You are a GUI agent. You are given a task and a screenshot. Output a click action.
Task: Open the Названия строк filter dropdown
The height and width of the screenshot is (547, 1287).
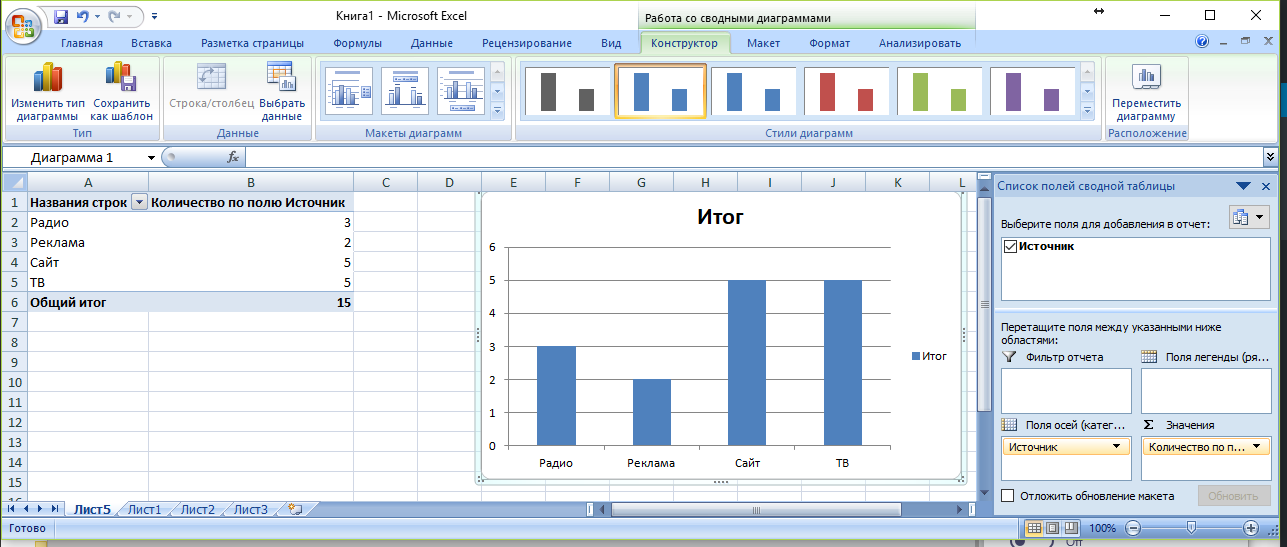139,202
